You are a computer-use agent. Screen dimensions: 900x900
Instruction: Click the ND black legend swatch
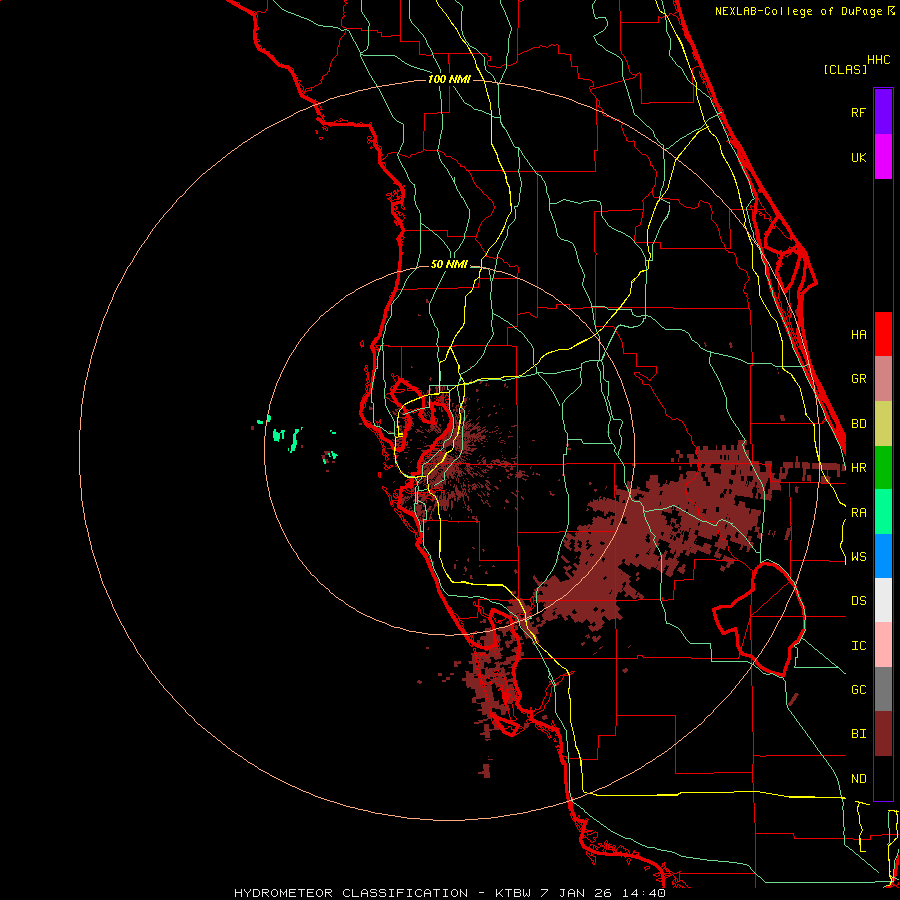coord(883,778)
